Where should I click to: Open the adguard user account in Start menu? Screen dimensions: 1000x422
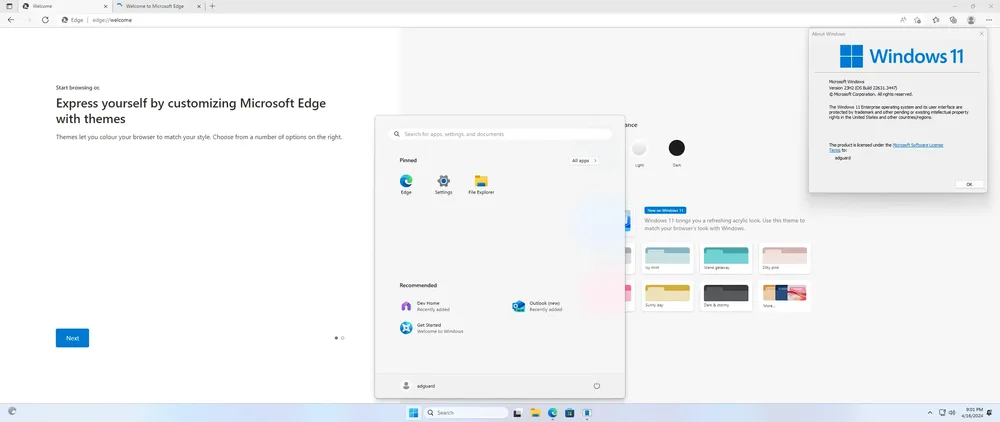418,386
